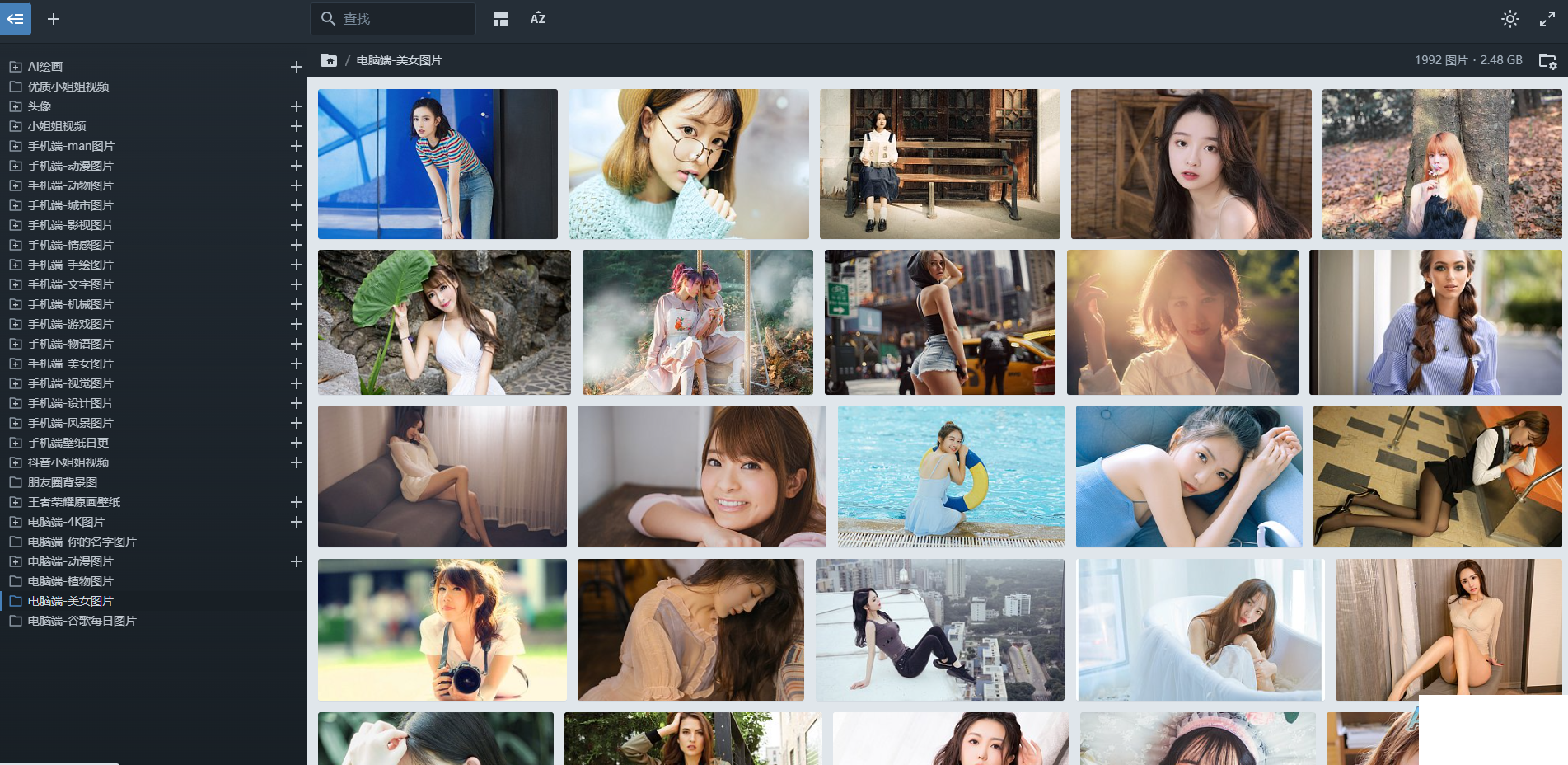Click the plus beside 王者荣耀原画壁纸
The height and width of the screenshot is (765, 1568).
coord(297,502)
